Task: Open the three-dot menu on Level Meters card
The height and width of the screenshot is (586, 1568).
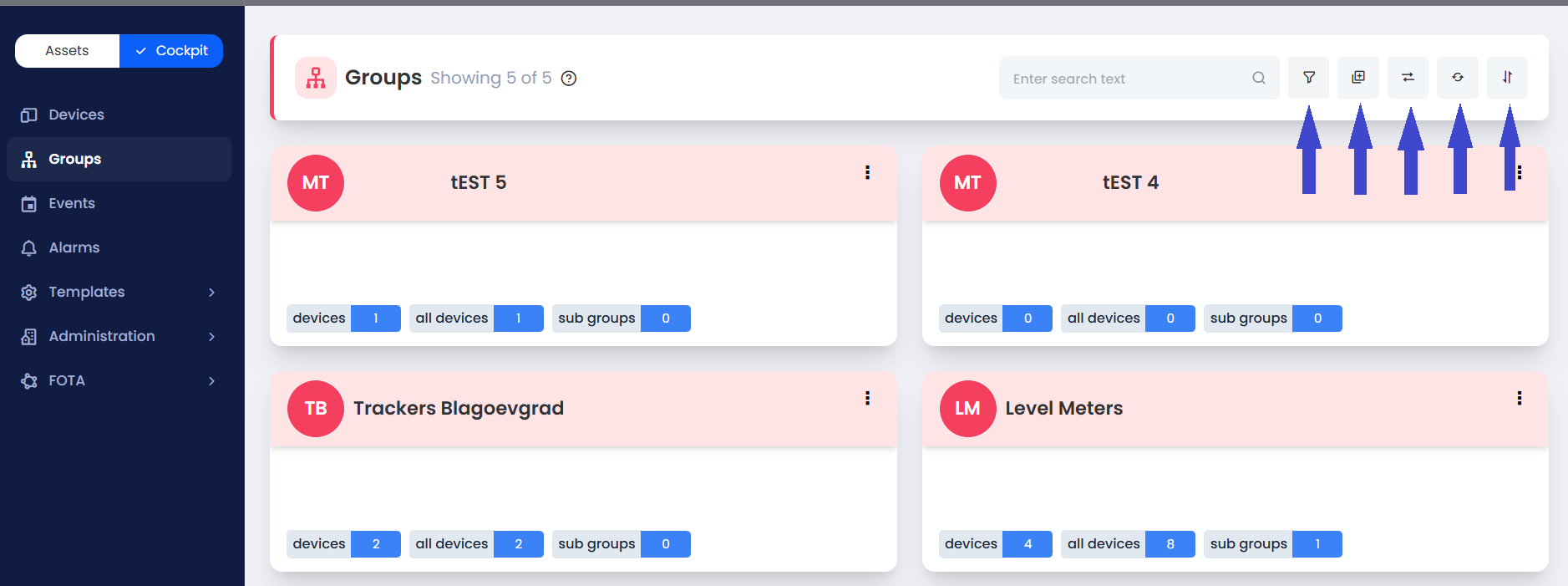Action: click(1519, 399)
